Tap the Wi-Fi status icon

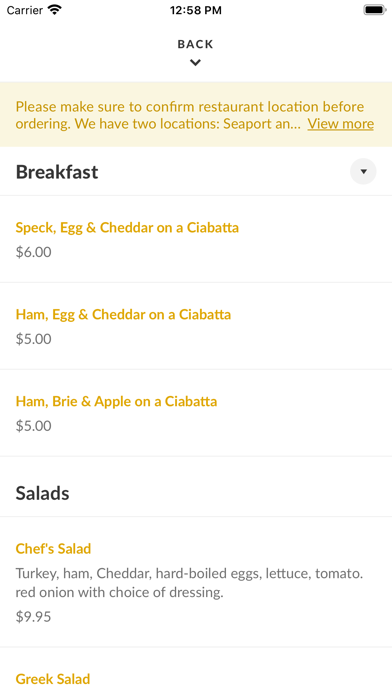point(55,10)
